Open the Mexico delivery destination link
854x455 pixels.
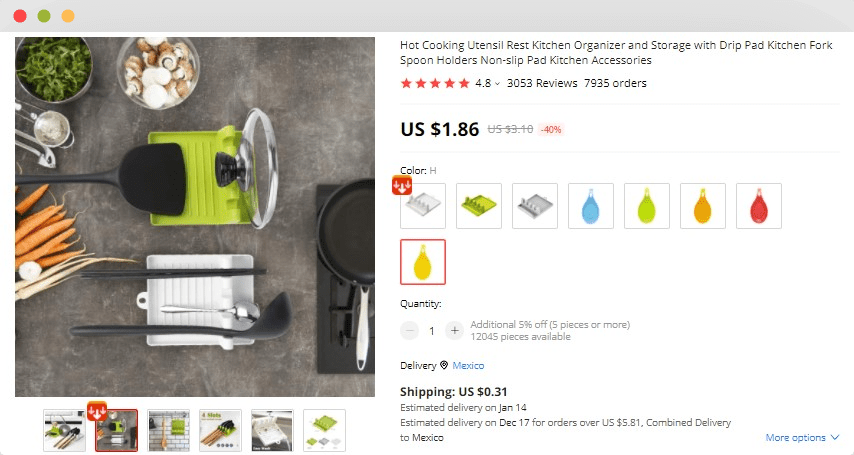[468, 366]
